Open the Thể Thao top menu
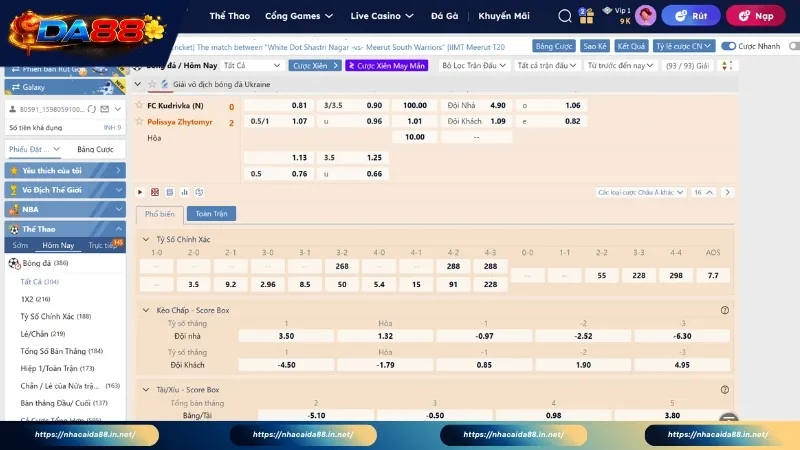 pyautogui.click(x=230, y=16)
